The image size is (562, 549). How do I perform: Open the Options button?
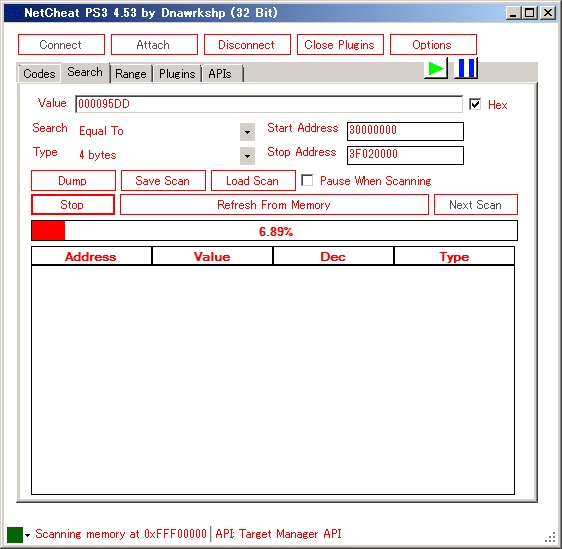pyautogui.click(x=433, y=45)
